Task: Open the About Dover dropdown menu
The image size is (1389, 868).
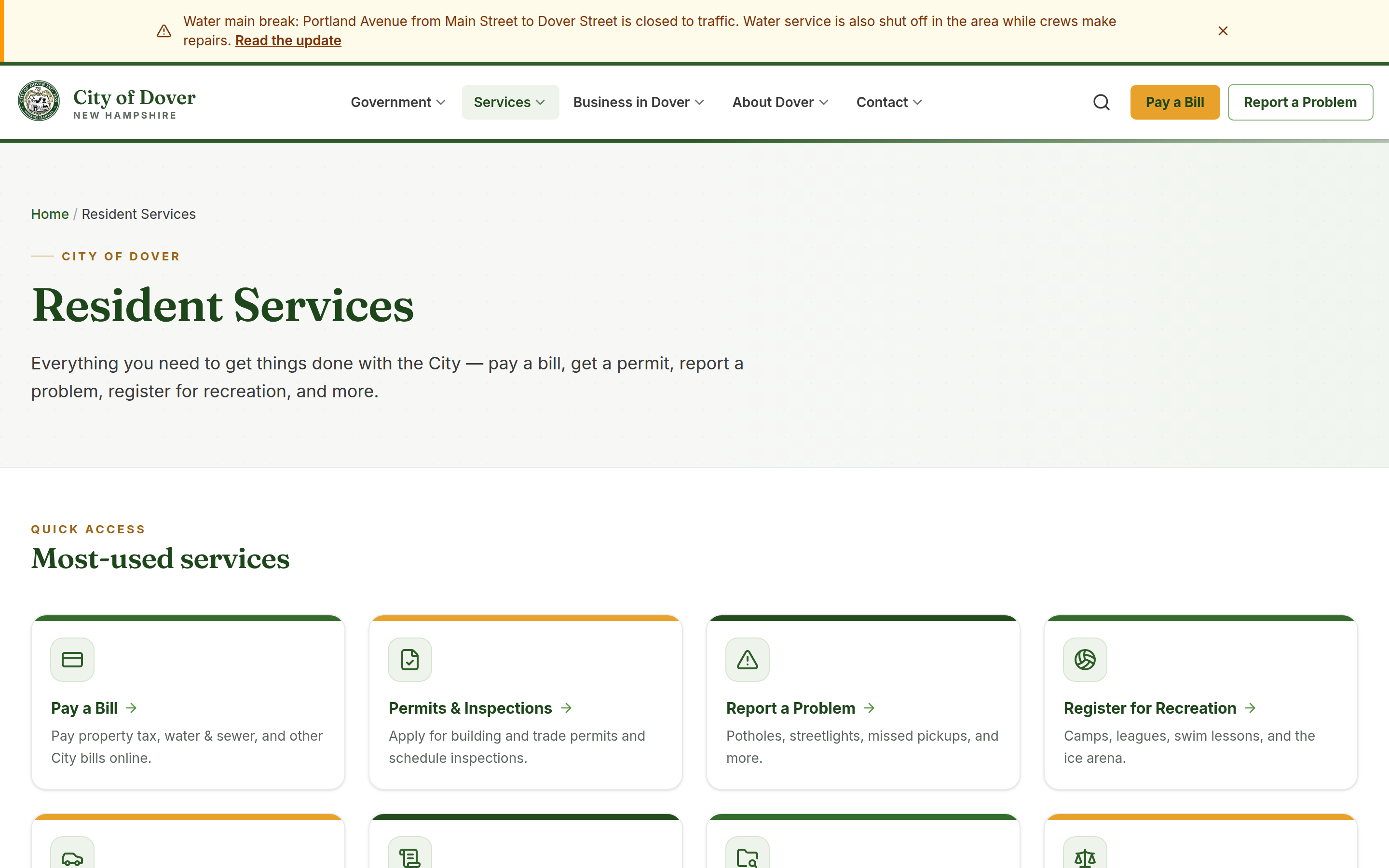Action: (x=780, y=102)
